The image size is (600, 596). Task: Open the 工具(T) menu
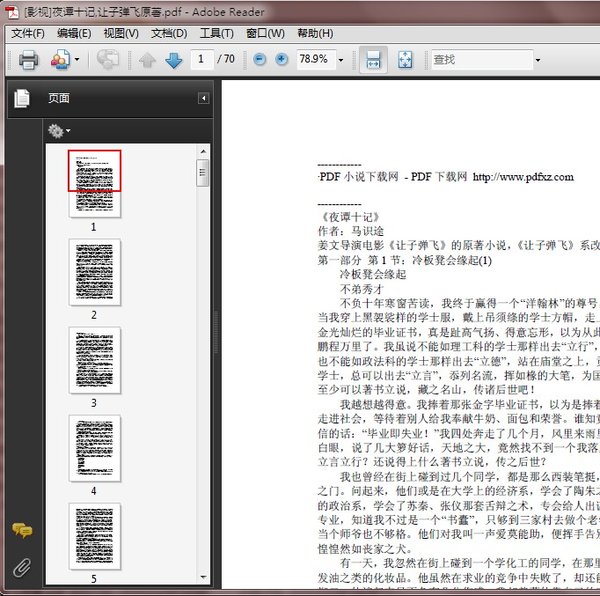coord(216,33)
